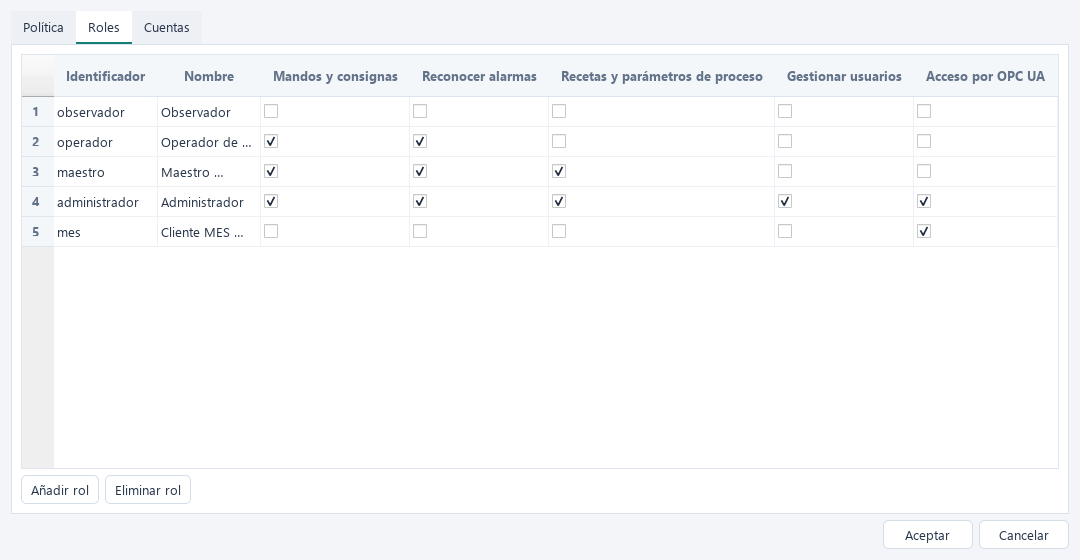The image size is (1080, 560).
Task: Enable Recetas y parámetros for observador
Action: pos(559,112)
